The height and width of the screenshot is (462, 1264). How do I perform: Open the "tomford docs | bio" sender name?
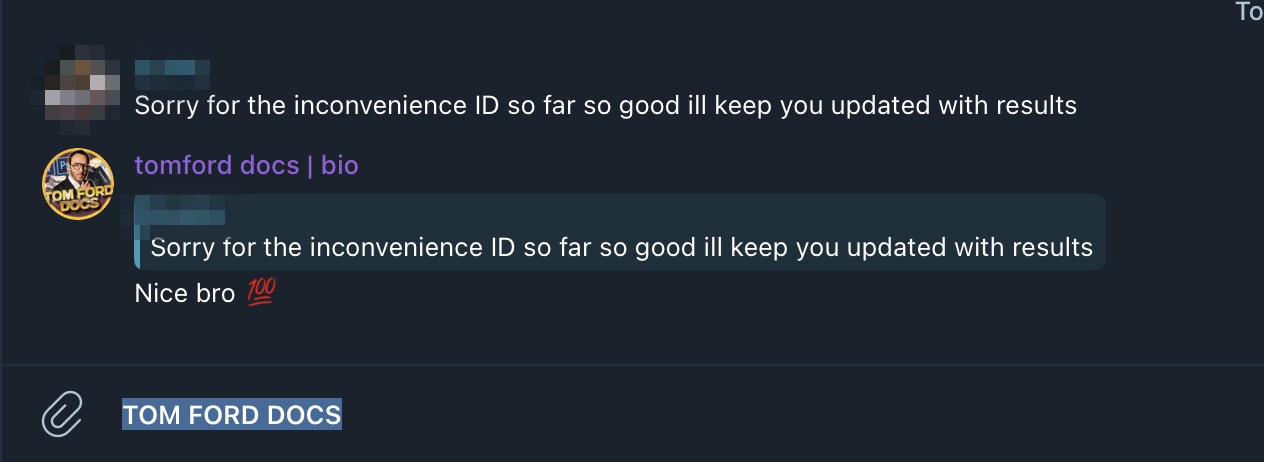tap(246, 165)
